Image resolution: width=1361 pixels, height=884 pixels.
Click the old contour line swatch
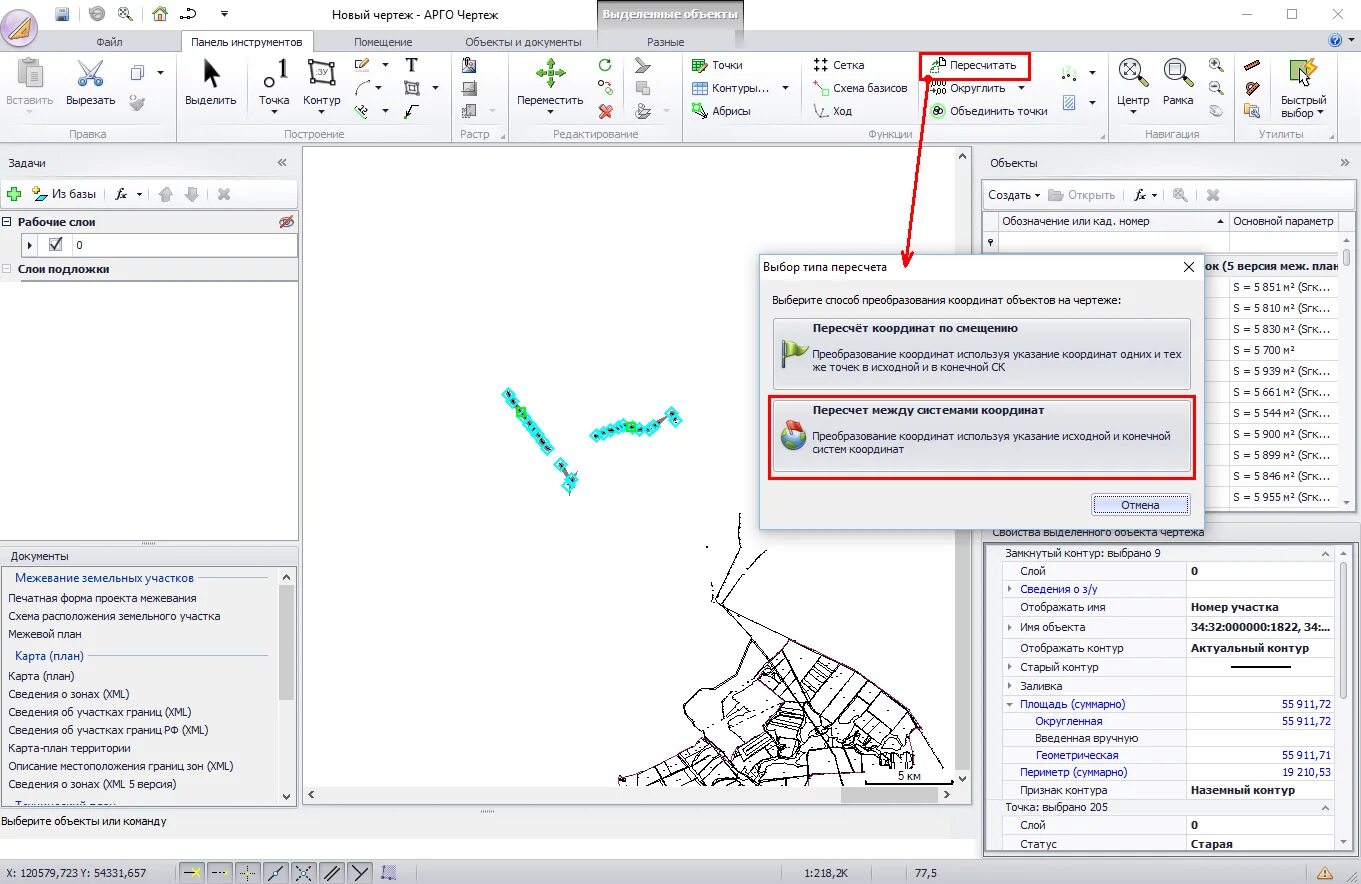(1260, 667)
